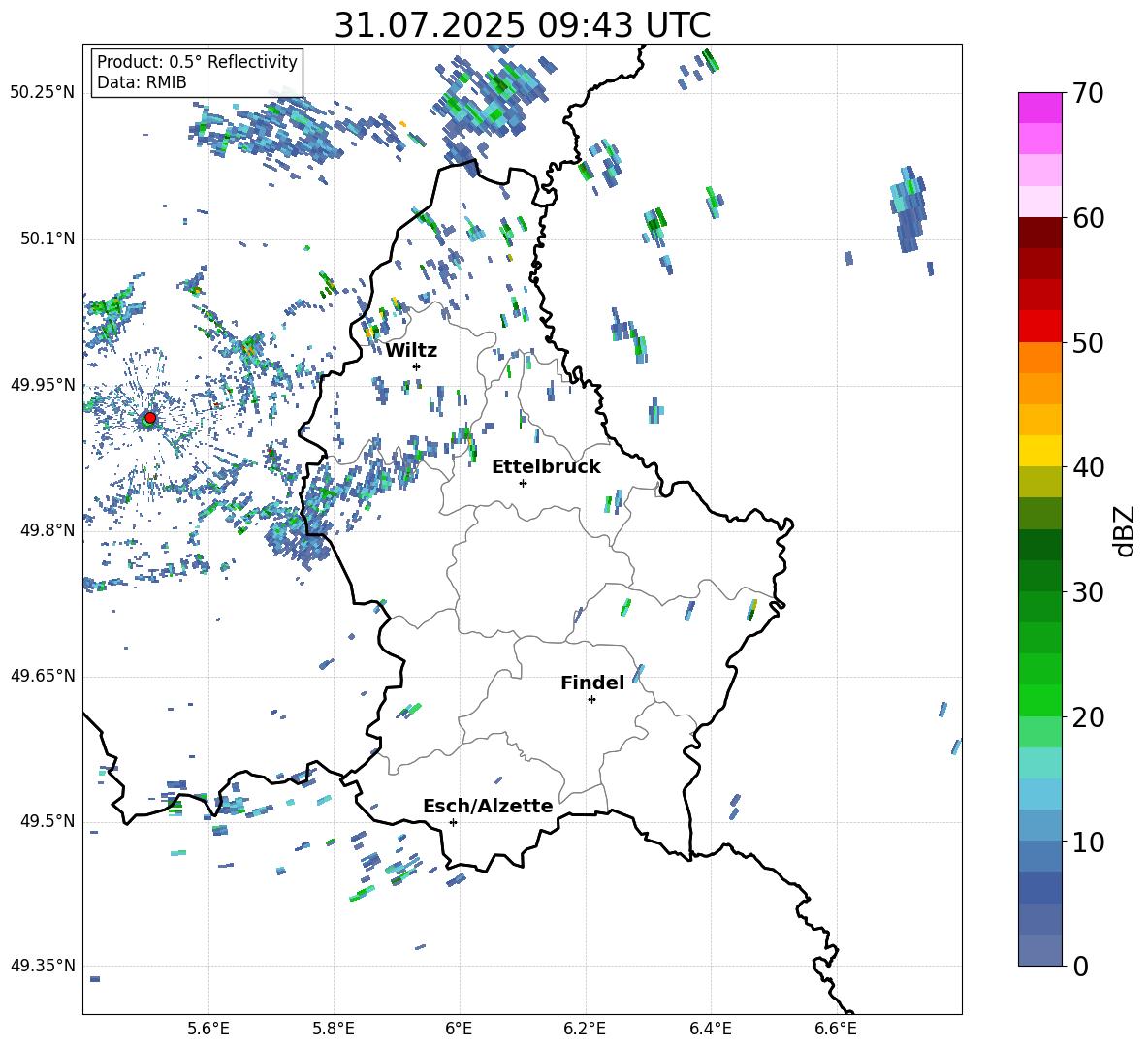Click the 6.6°E longitude label
Viewport: 1148px width, 1048px height.
tap(836, 1029)
